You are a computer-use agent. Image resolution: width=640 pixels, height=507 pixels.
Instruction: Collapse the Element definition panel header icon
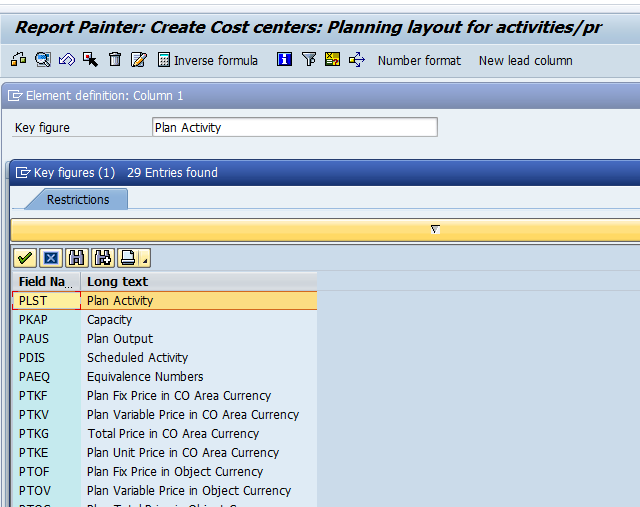(15, 96)
